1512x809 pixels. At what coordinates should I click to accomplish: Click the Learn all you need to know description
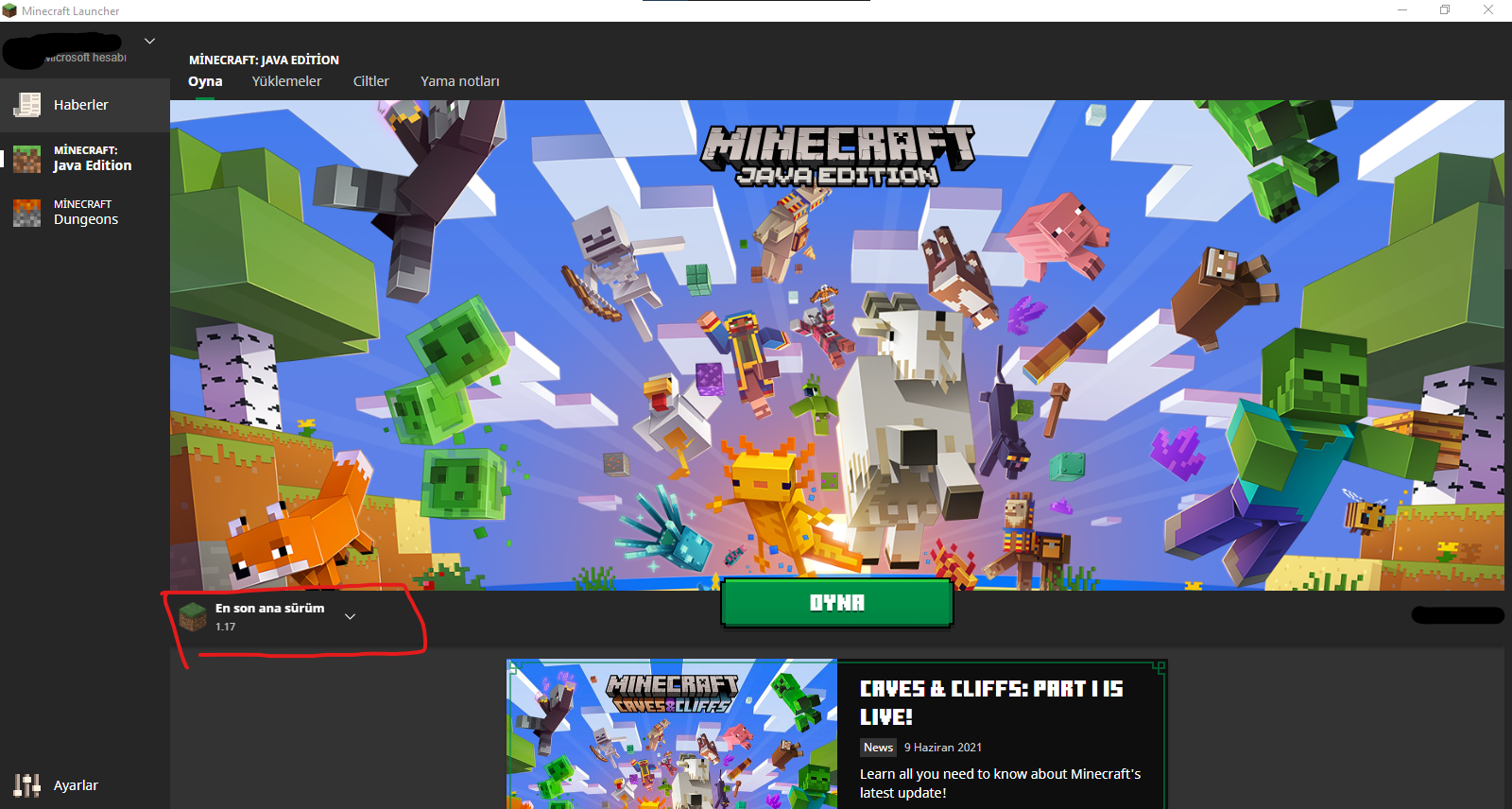pyautogui.click(x=1000, y=783)
